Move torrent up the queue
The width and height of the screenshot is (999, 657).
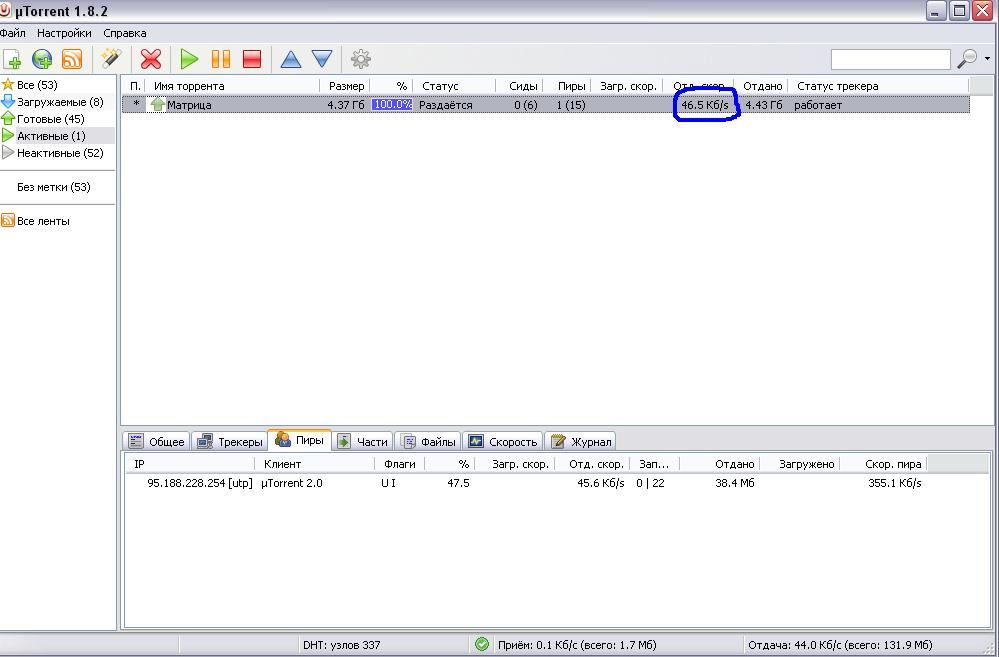tap(291, 60)
